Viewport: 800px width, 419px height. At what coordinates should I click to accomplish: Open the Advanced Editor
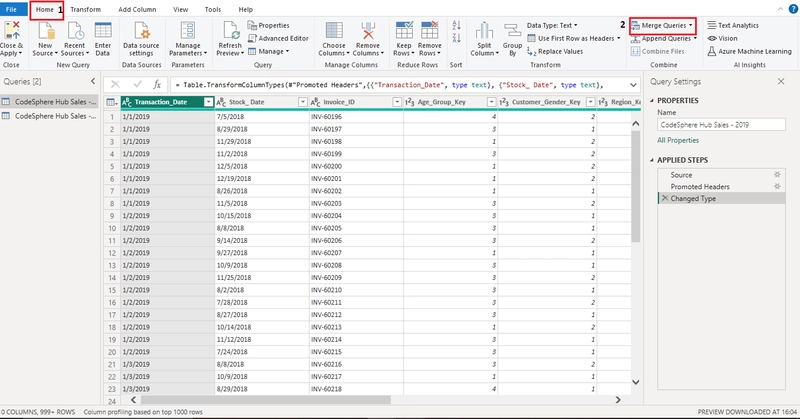coord(279,38)
